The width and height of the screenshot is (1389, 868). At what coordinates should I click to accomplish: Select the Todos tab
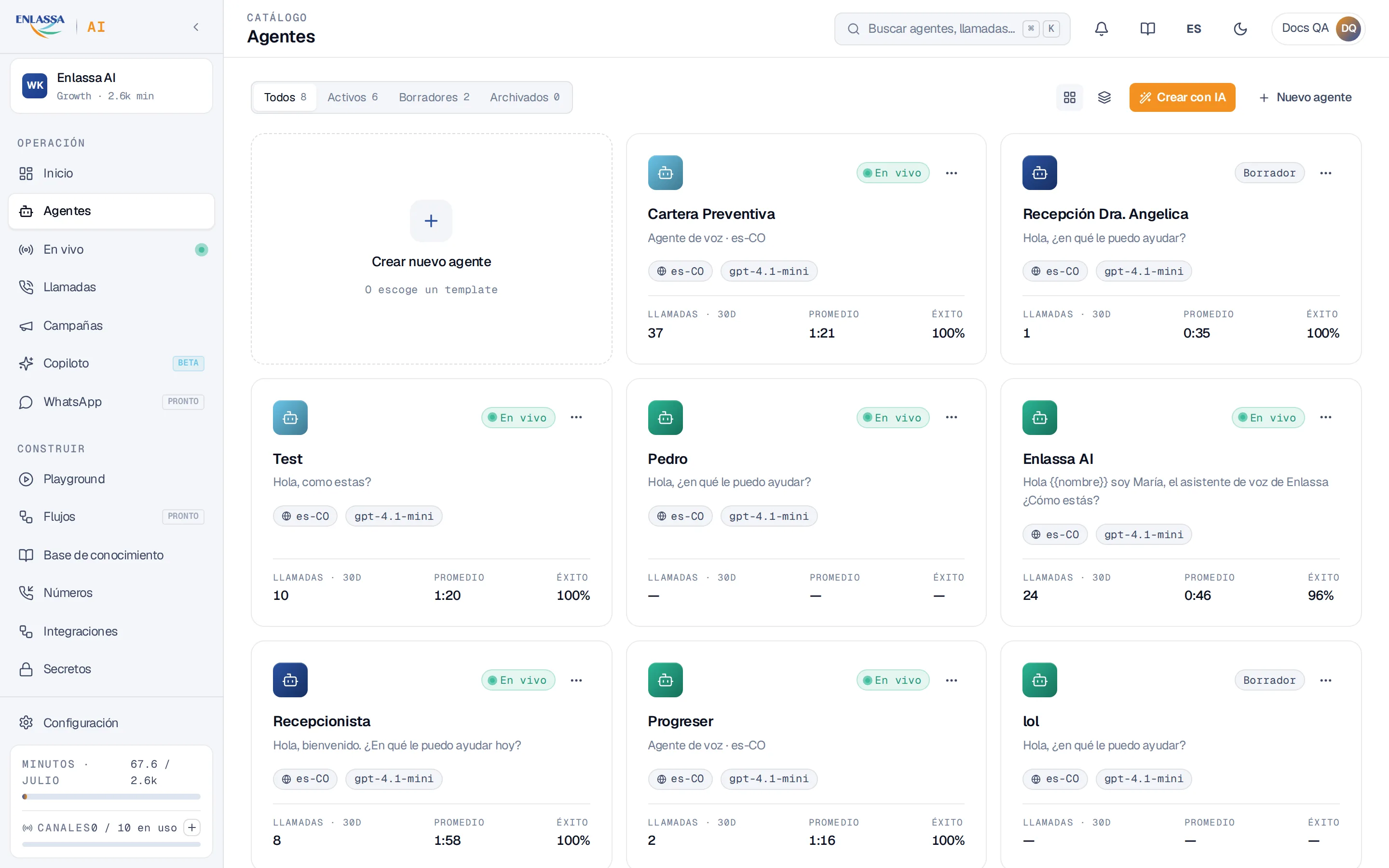(285, 97)
